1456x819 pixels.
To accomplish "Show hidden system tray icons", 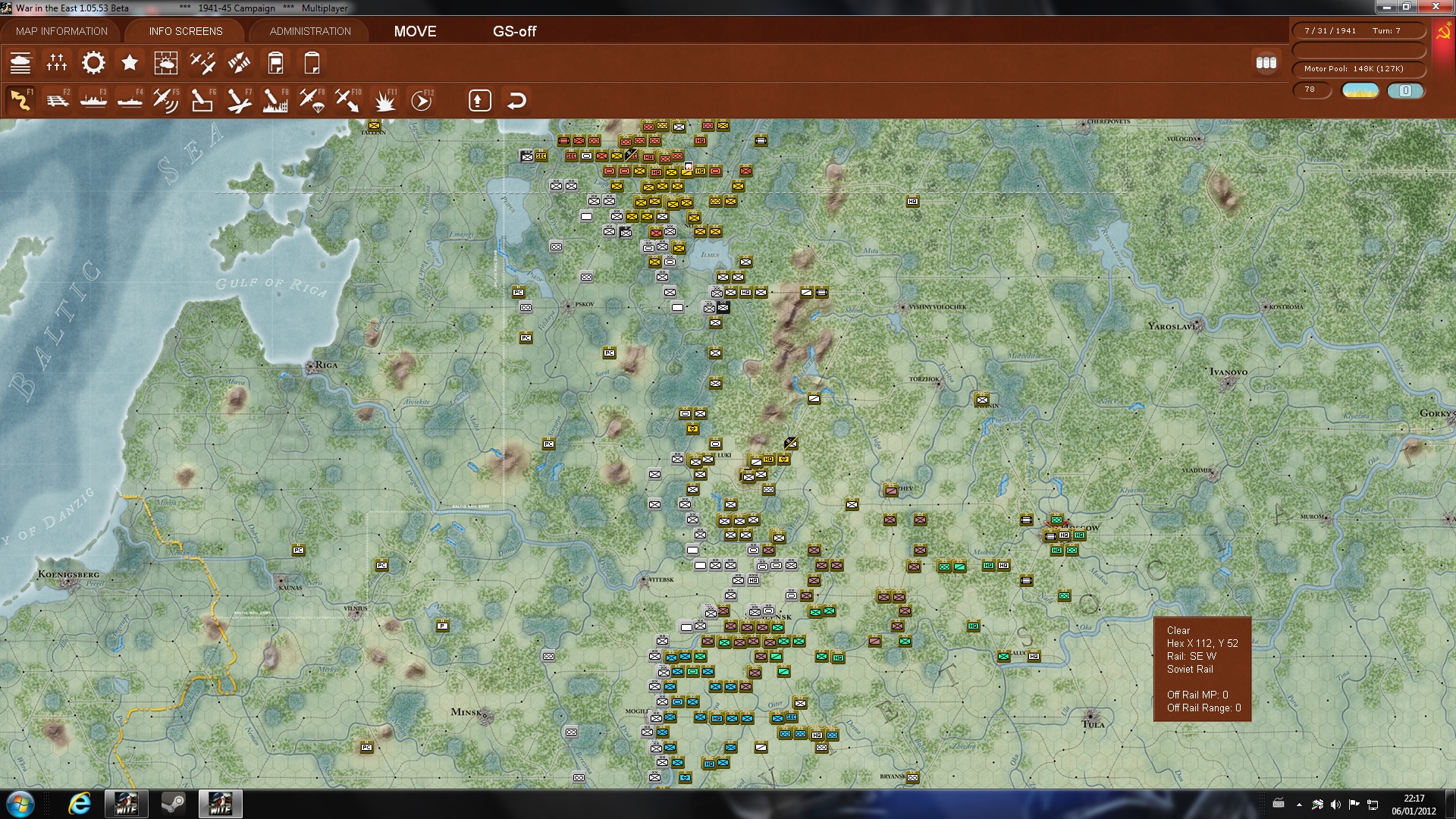I will tap(1299, 805).
